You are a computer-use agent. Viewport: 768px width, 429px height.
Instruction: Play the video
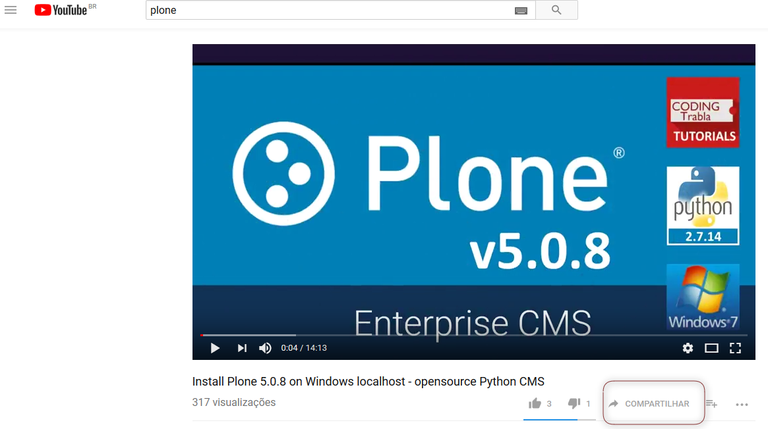(215, 348)
